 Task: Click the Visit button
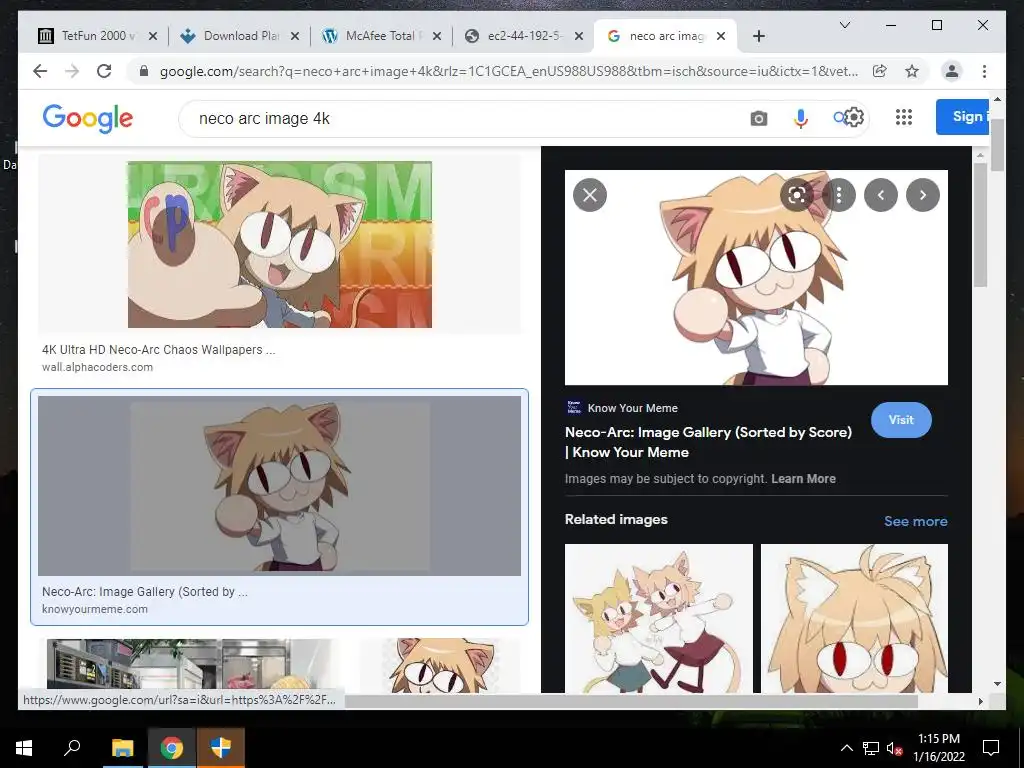click(901, 420)
